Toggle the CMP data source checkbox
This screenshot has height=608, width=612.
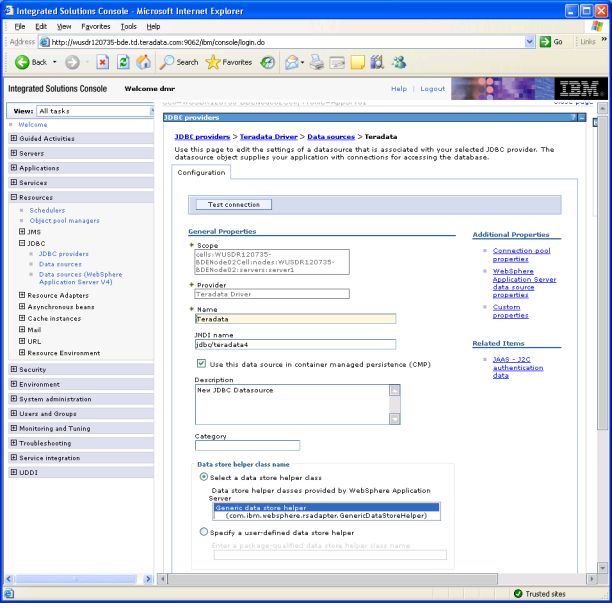click(x=201, y=364)
